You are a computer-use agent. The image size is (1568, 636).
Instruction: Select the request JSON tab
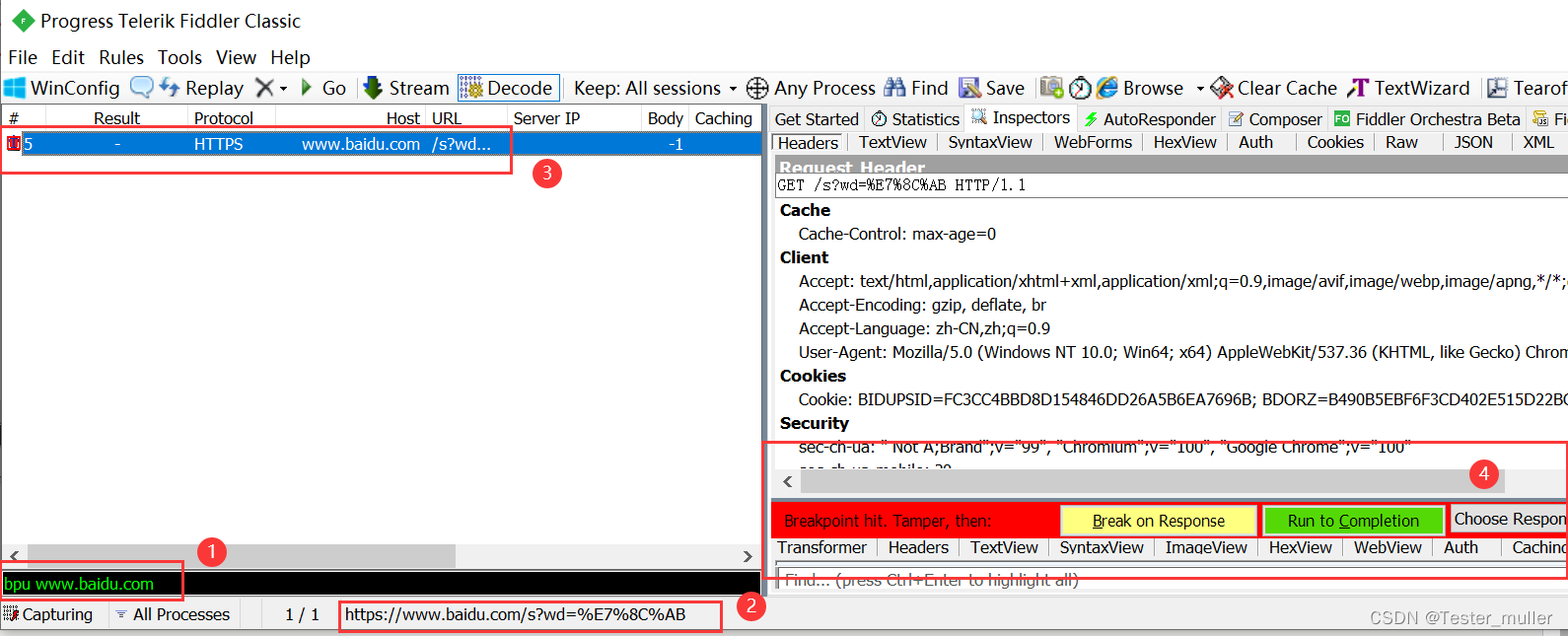tap(1473, 142)
